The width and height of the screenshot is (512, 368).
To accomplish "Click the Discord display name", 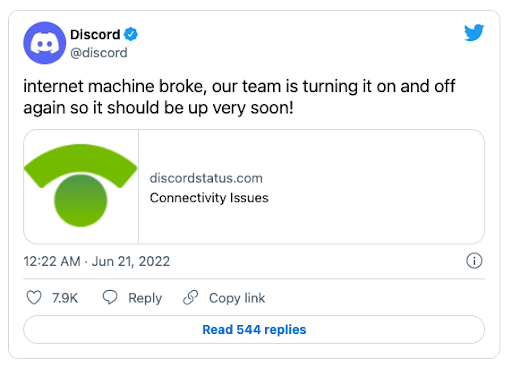I will click(95, 34).
